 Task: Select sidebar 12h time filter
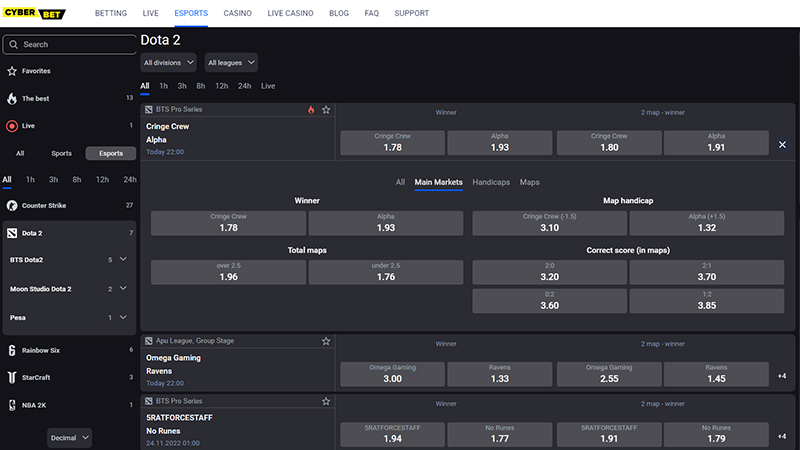click(x=102, y=180)
